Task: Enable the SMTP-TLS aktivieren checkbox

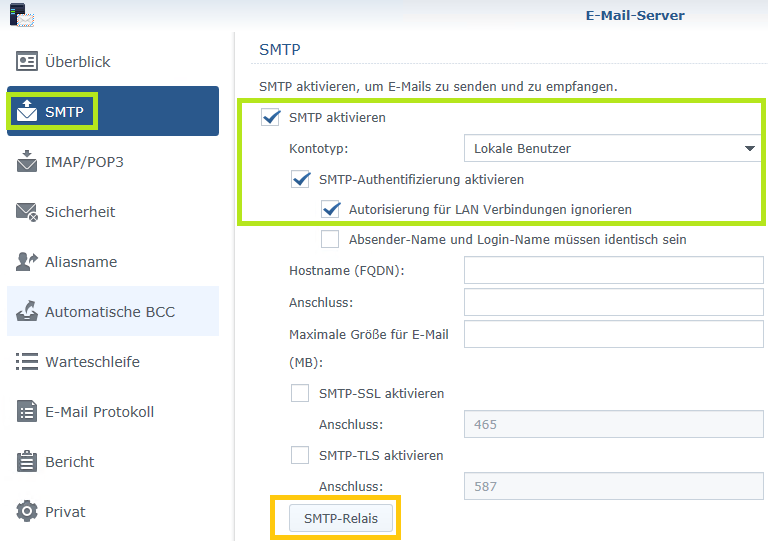Action: point(300,456)
